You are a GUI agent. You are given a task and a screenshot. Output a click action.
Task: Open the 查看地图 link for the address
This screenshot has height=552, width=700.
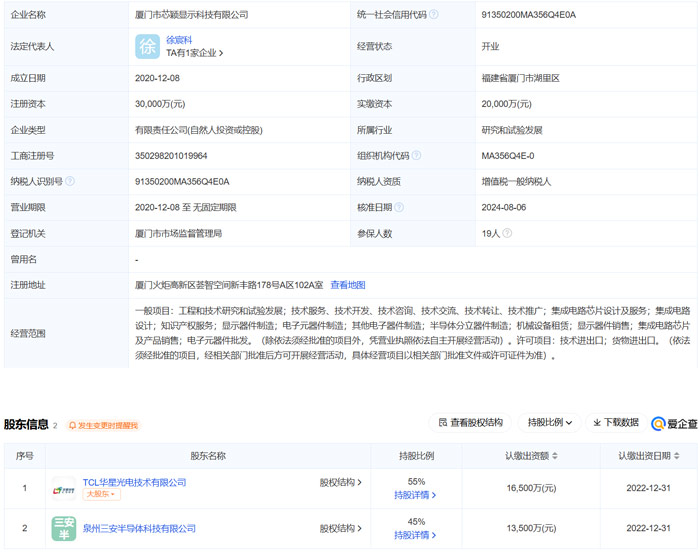[x=348, y=285]
